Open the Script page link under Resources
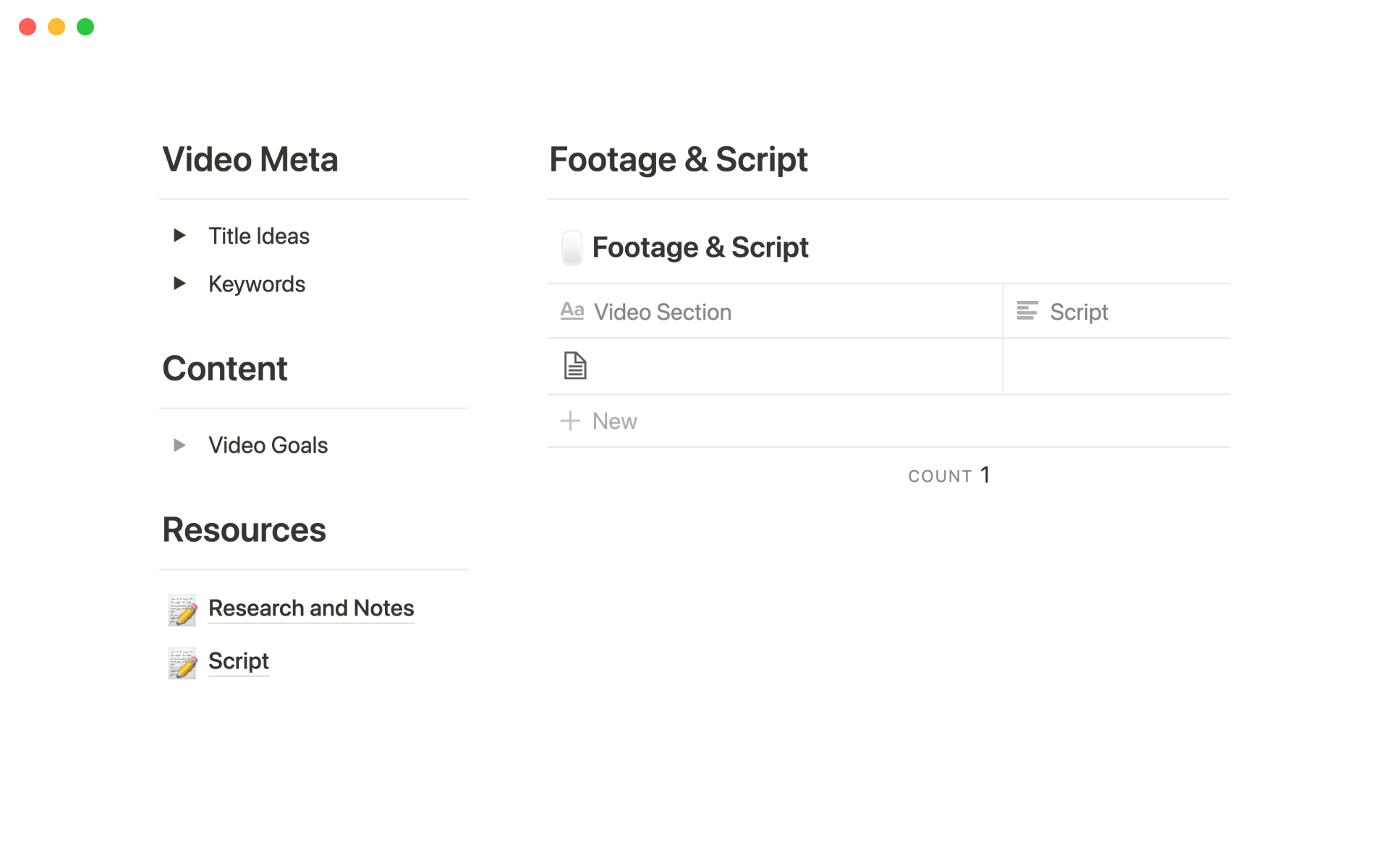Image resolution: width=1389 pixels, height=868 pixels. point(238,661)
